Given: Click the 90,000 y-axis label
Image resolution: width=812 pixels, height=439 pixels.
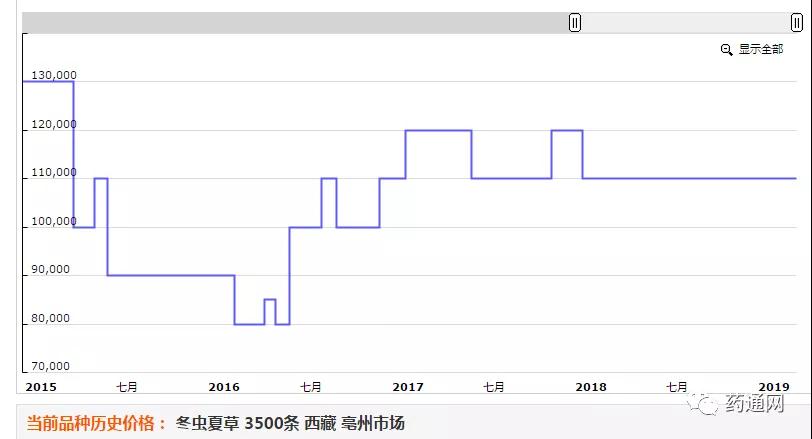Looking at the screenshot, I should tap(50, 269).
